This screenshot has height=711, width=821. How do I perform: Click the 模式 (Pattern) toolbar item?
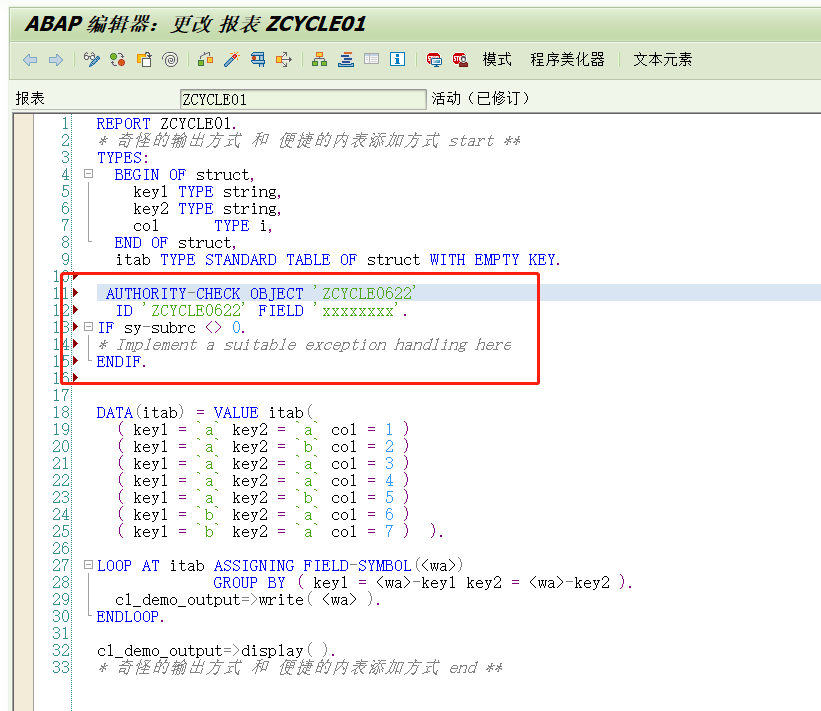click(x=496, y=59)
